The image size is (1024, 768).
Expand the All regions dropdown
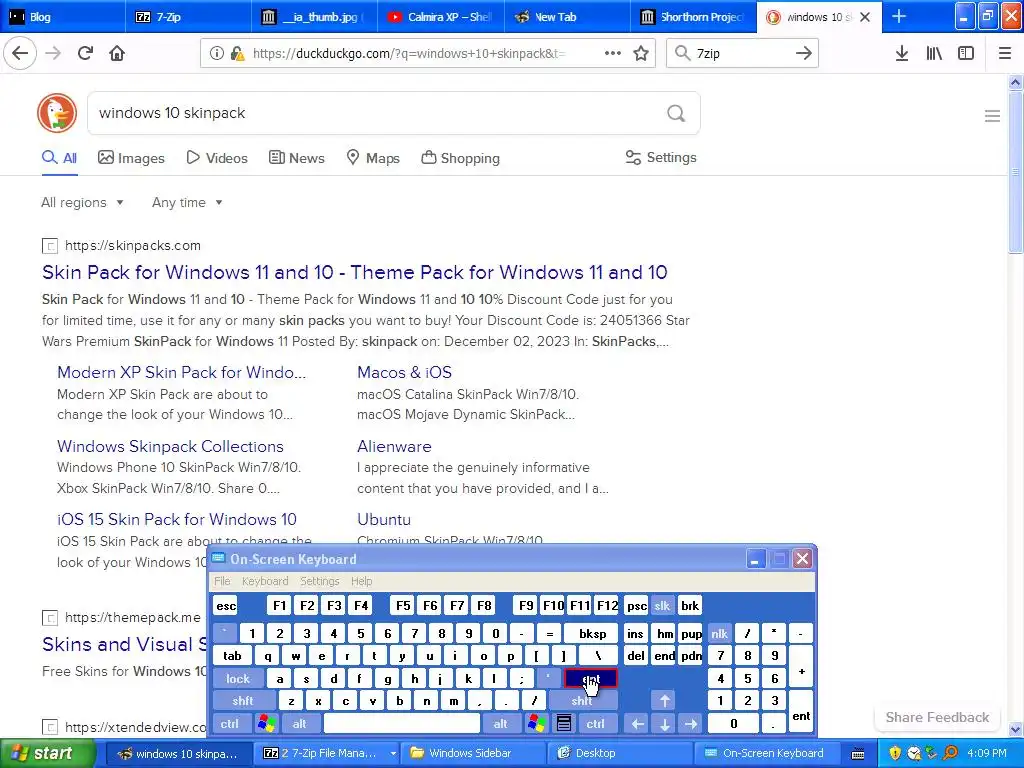[82, 202]
